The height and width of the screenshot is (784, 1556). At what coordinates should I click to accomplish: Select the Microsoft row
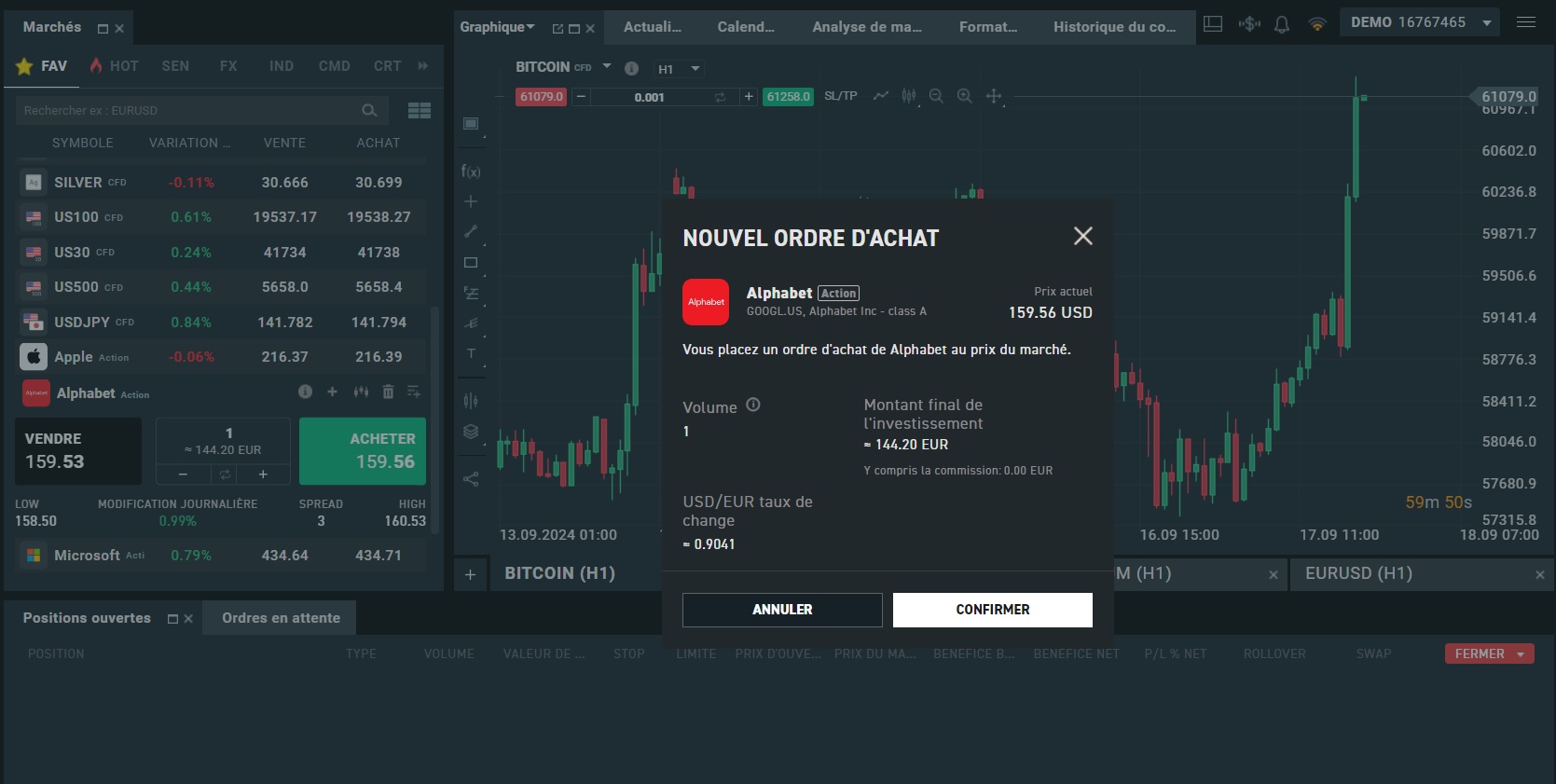click(x=222, y=556)
